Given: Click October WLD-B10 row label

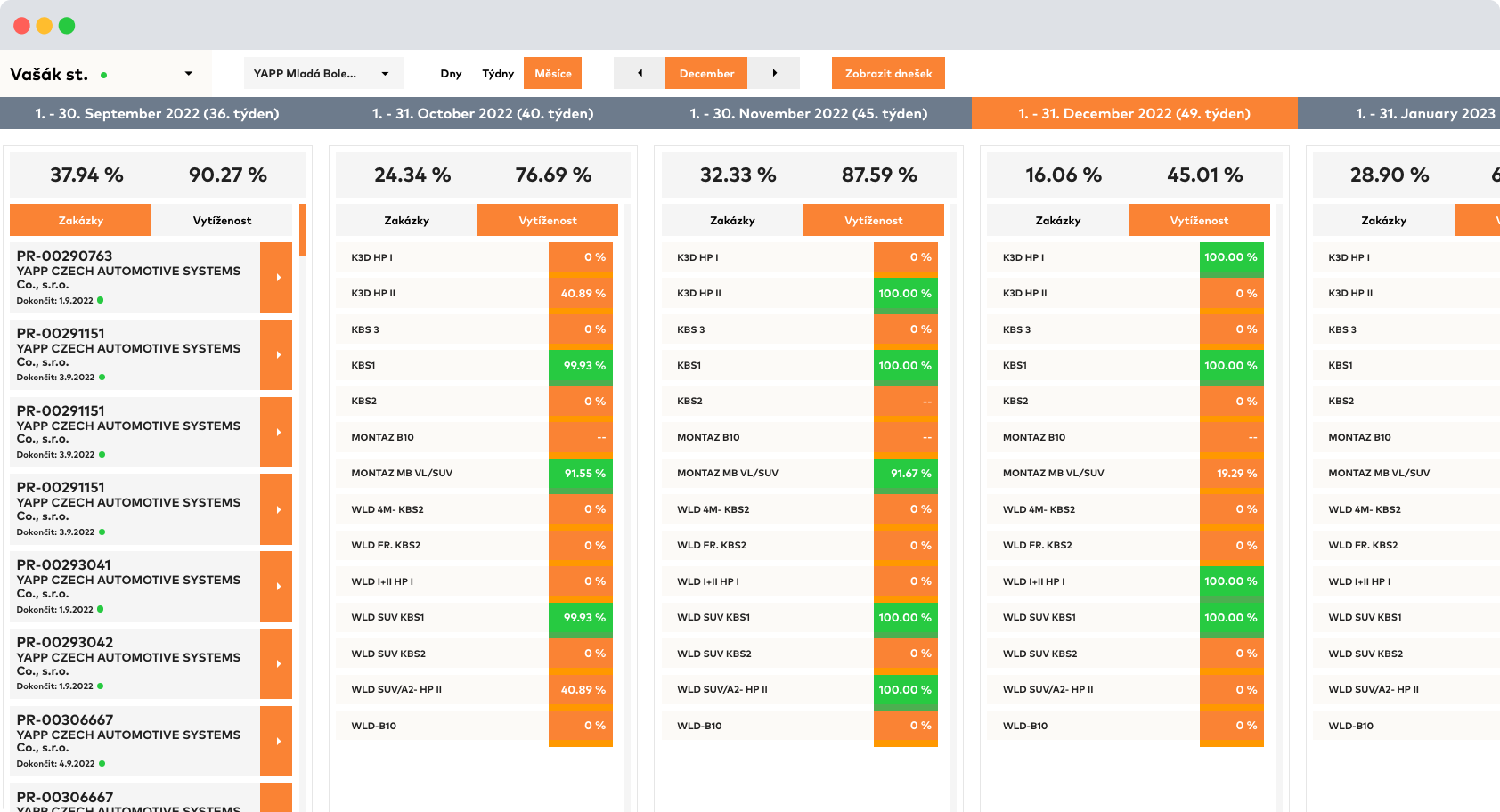Looking at the screenshot, I should (x=374, y=726).
